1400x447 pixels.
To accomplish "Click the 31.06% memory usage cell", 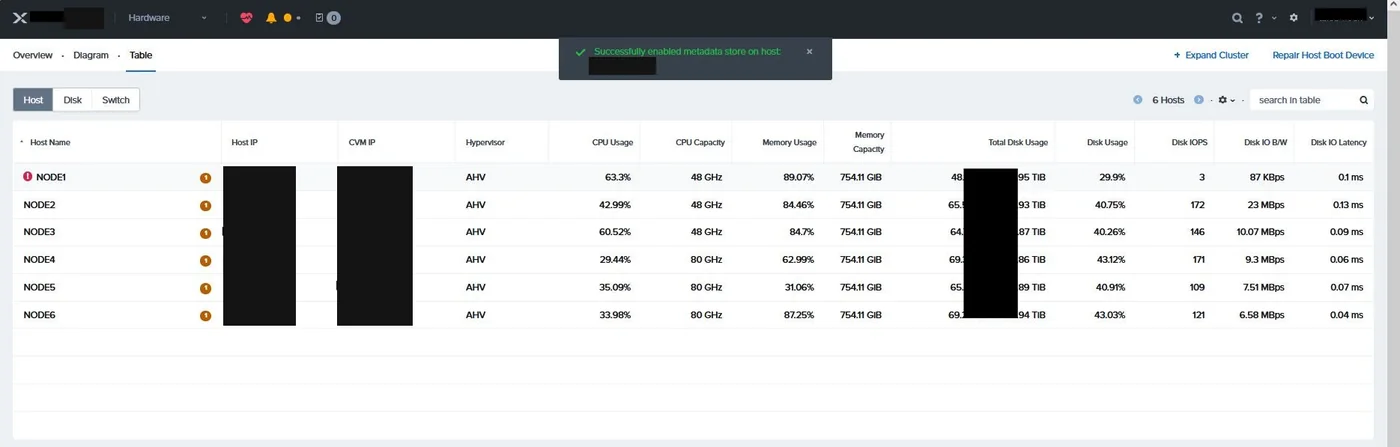I will (798, 287).
